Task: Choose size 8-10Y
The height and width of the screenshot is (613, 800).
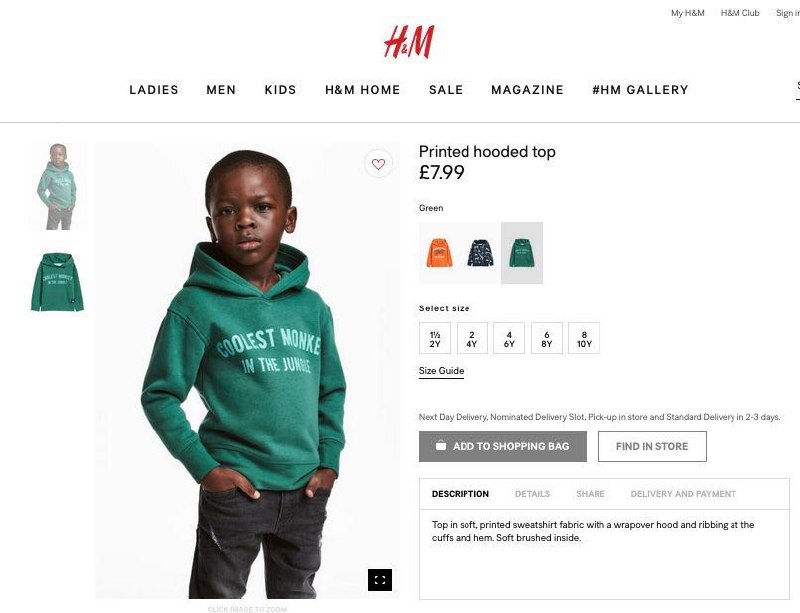Action: (x=584, y=338)
